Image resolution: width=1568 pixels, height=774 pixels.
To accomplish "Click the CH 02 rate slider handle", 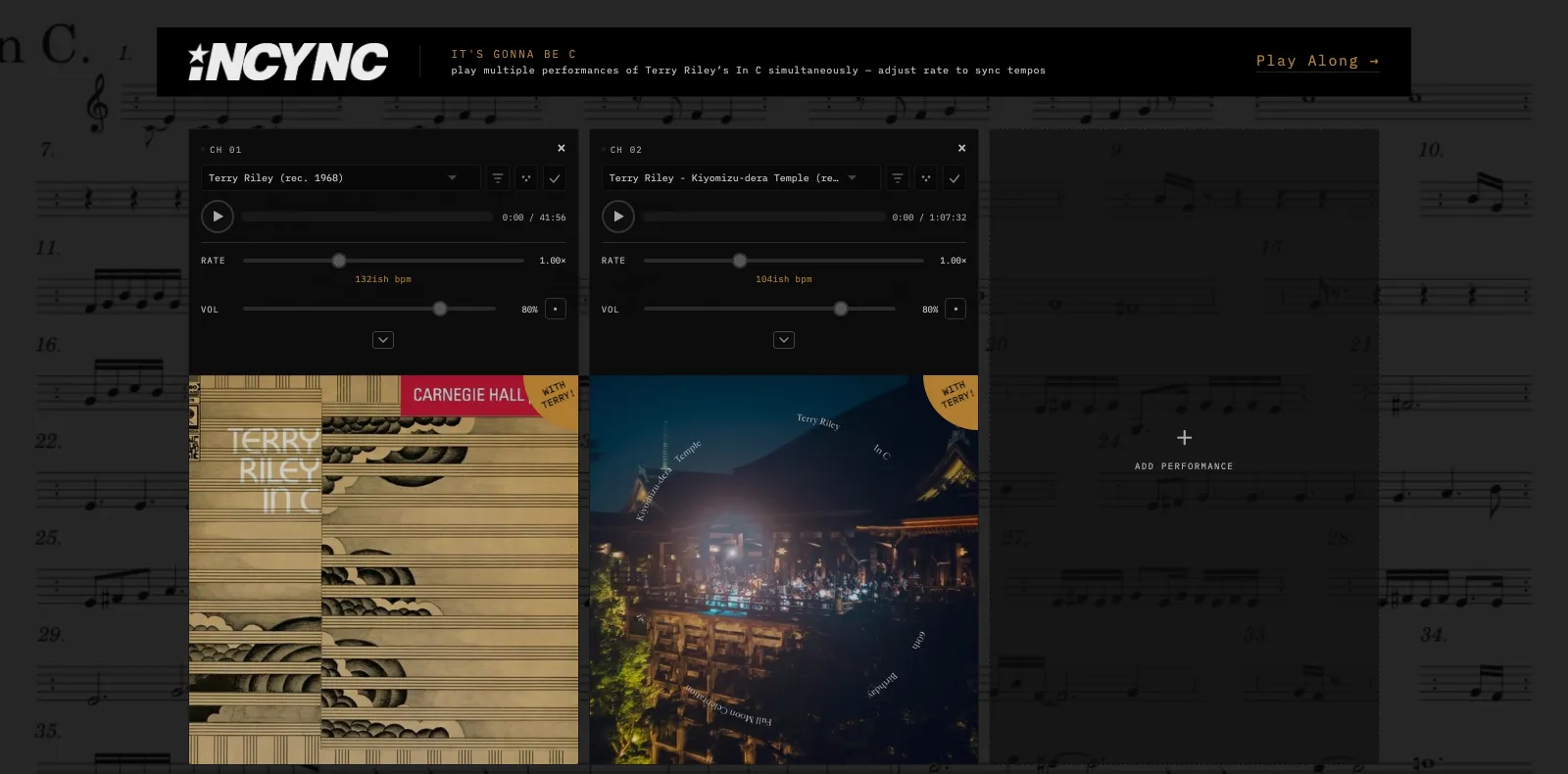I will 740,261.
